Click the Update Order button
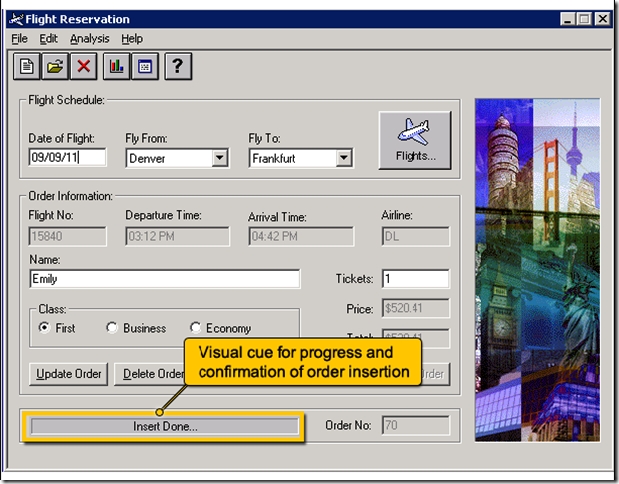The height and width of the screenshot is (484, 619). [68, 374]
